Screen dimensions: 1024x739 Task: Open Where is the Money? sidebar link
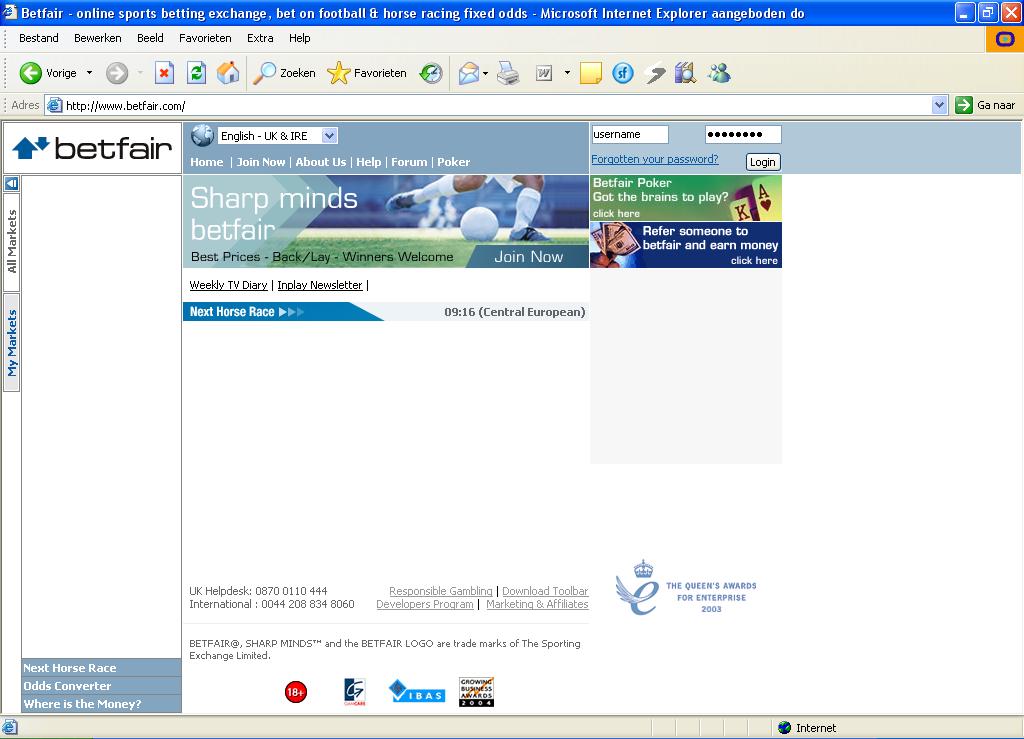coord(101,704)
